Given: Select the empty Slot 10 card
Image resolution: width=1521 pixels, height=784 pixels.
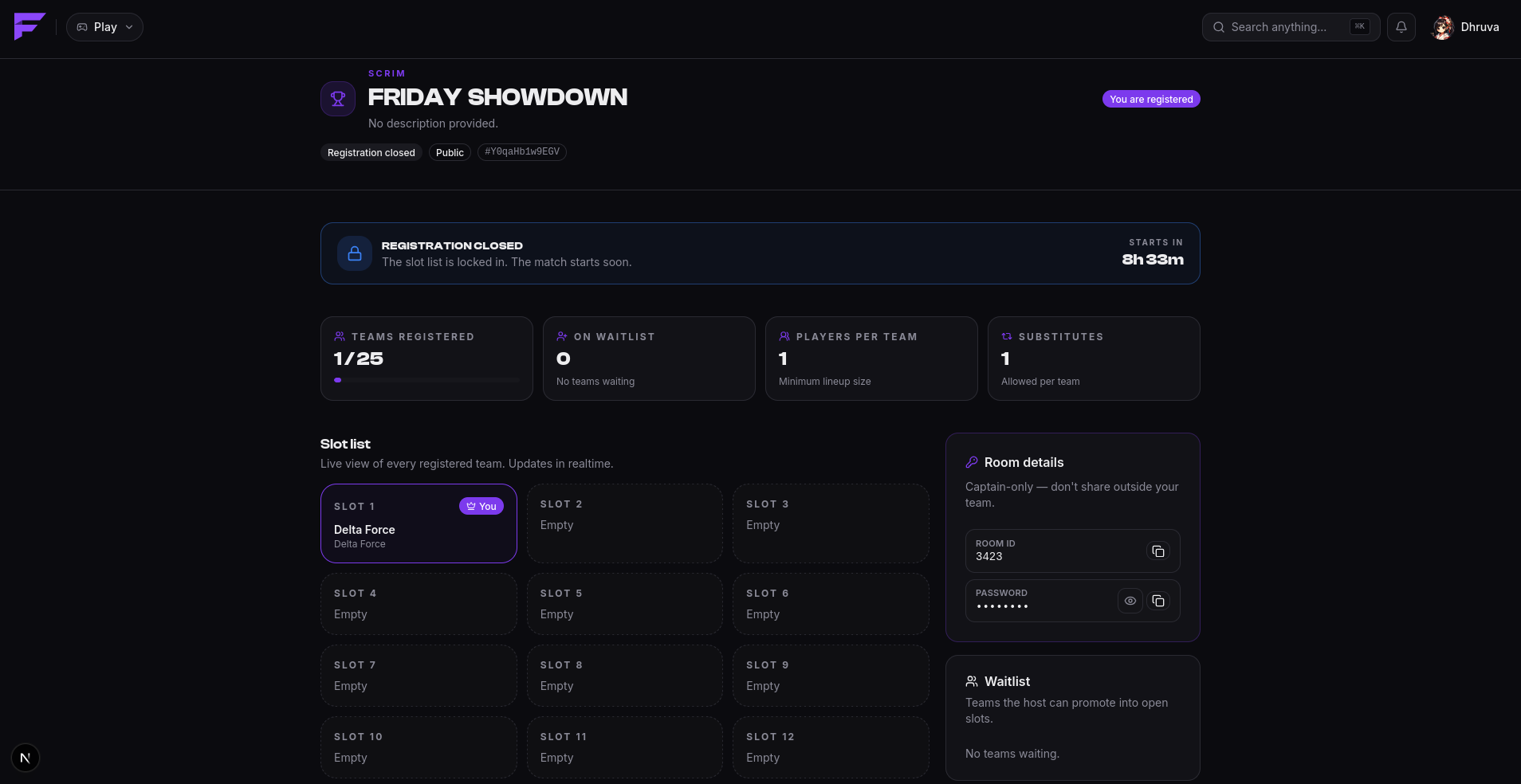Looking at the screenshot, I should click(x=419, y=747).
